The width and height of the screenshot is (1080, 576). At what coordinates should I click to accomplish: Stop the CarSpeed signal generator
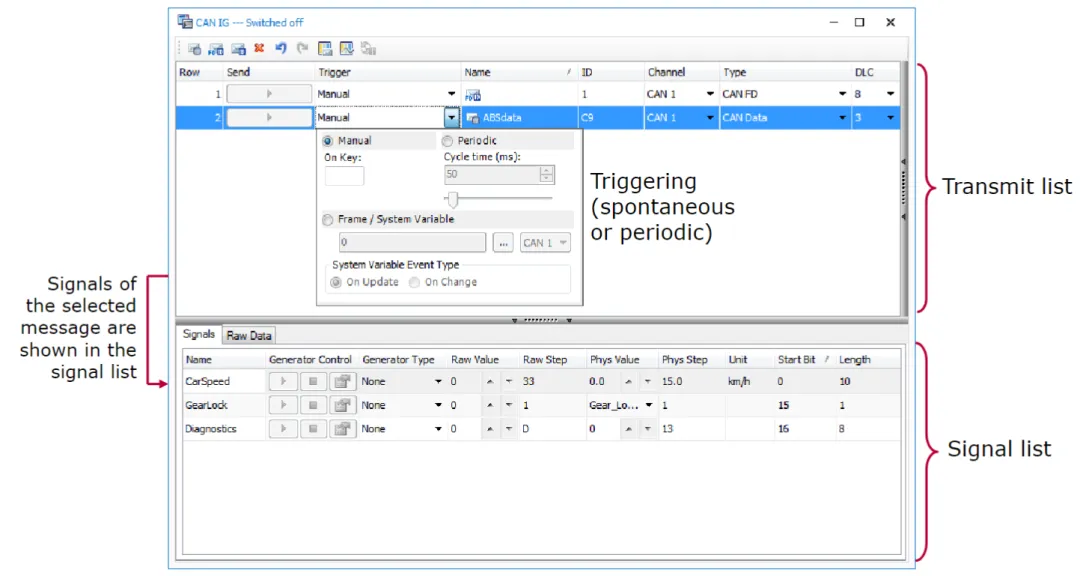[x=313, y=382]
